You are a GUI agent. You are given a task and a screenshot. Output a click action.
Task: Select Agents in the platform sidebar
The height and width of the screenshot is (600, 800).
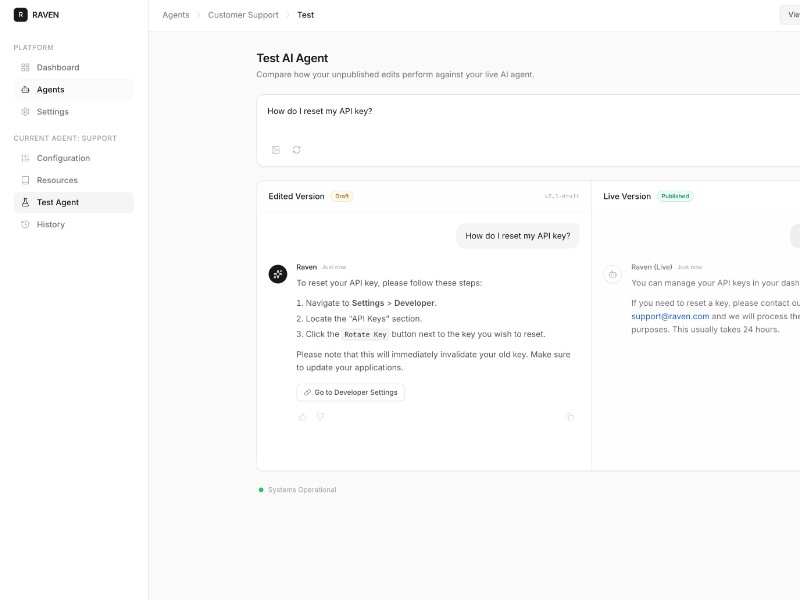48,89
